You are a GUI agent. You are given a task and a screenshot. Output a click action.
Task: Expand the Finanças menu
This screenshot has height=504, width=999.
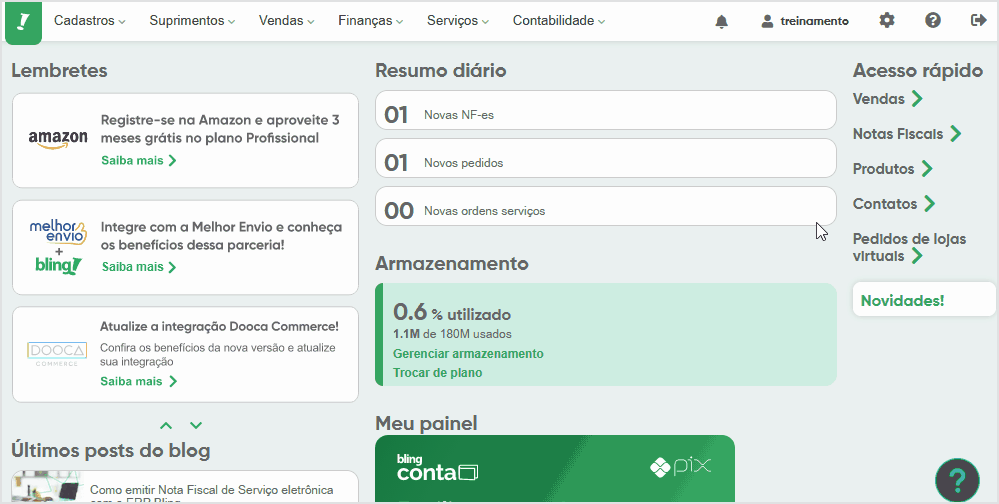pos(371,20)
